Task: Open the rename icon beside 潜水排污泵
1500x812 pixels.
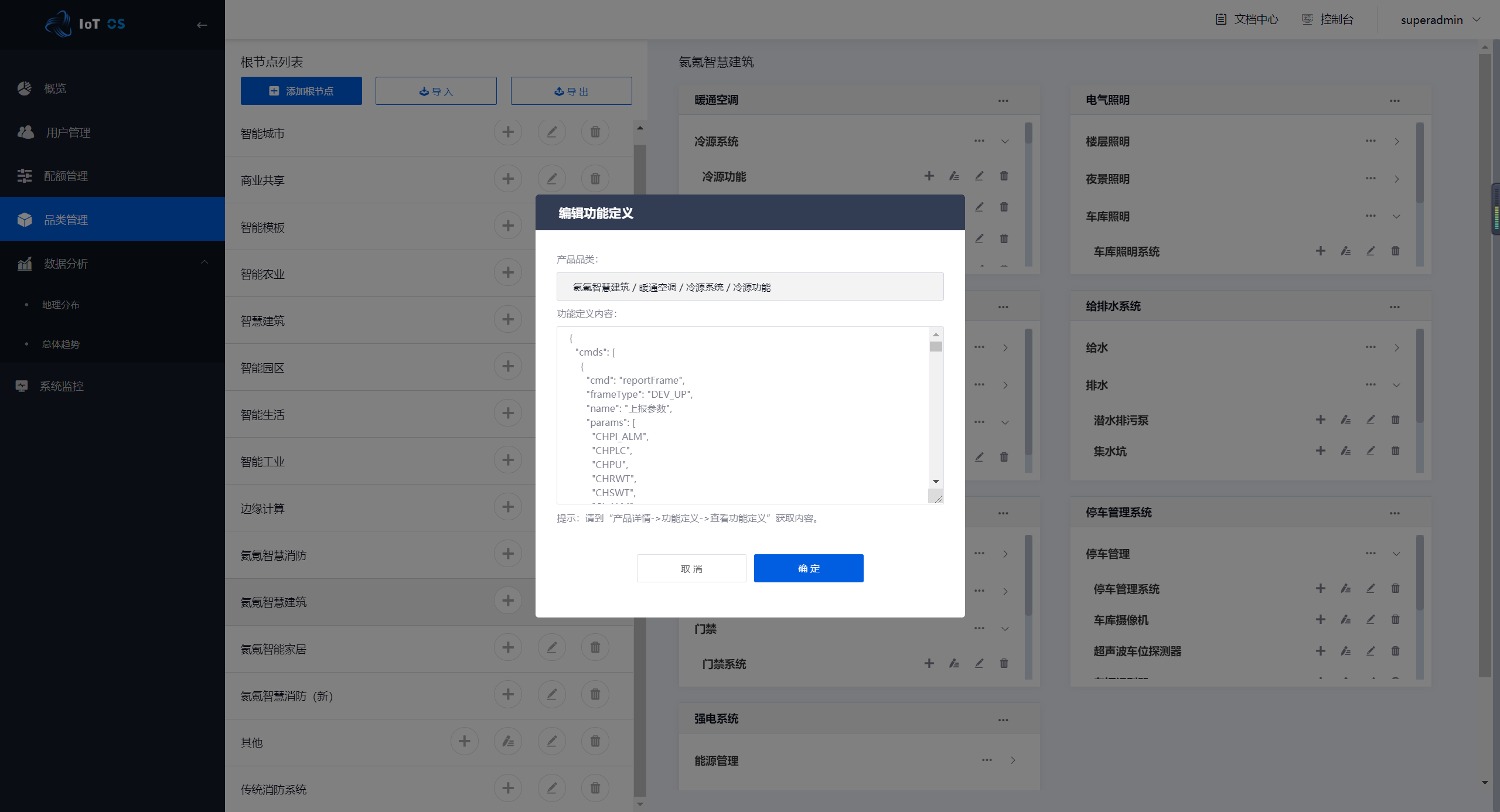Action: click(x=1345, y=419)
